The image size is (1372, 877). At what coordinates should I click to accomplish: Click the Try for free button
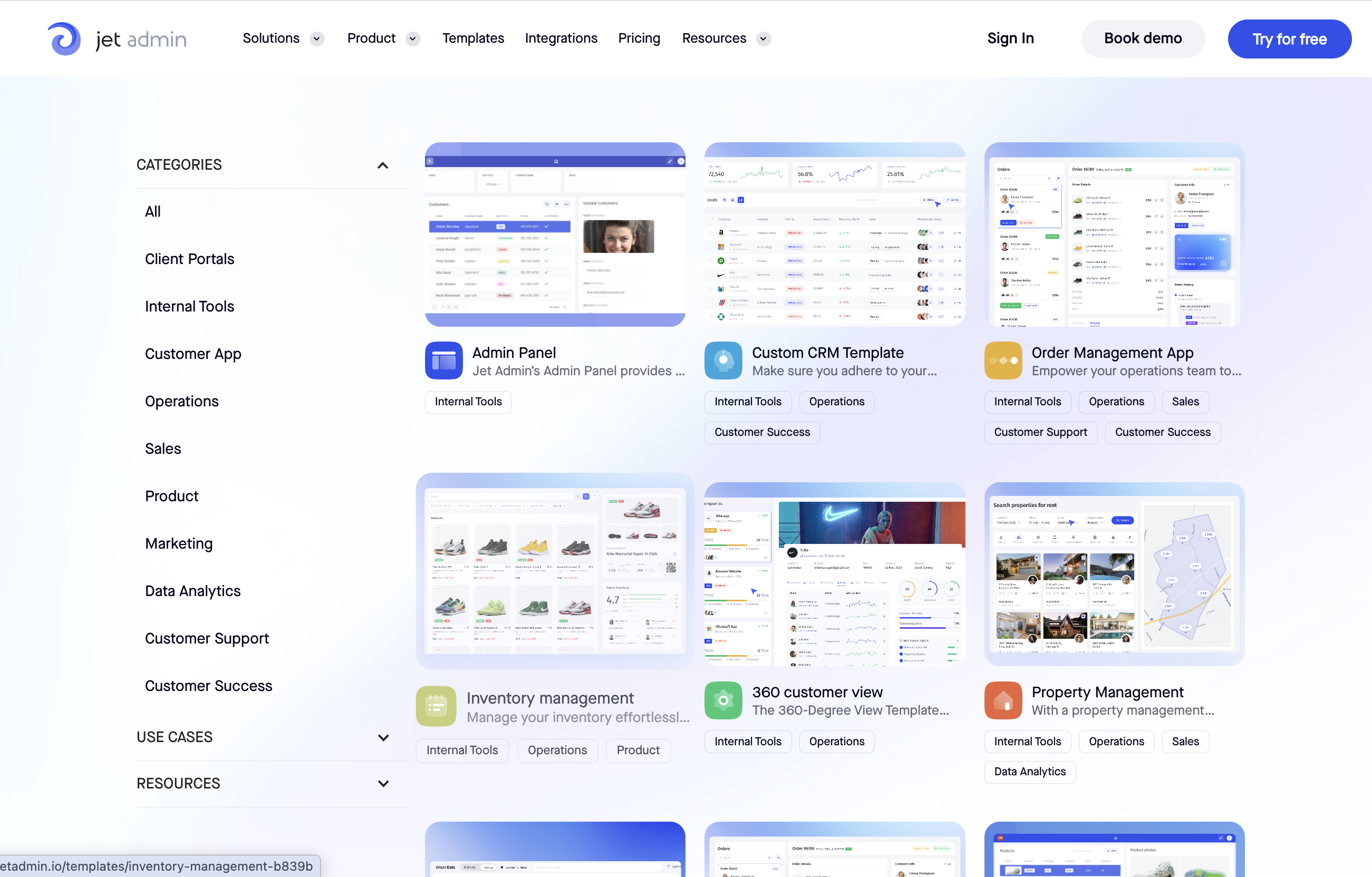point(1289,38)
